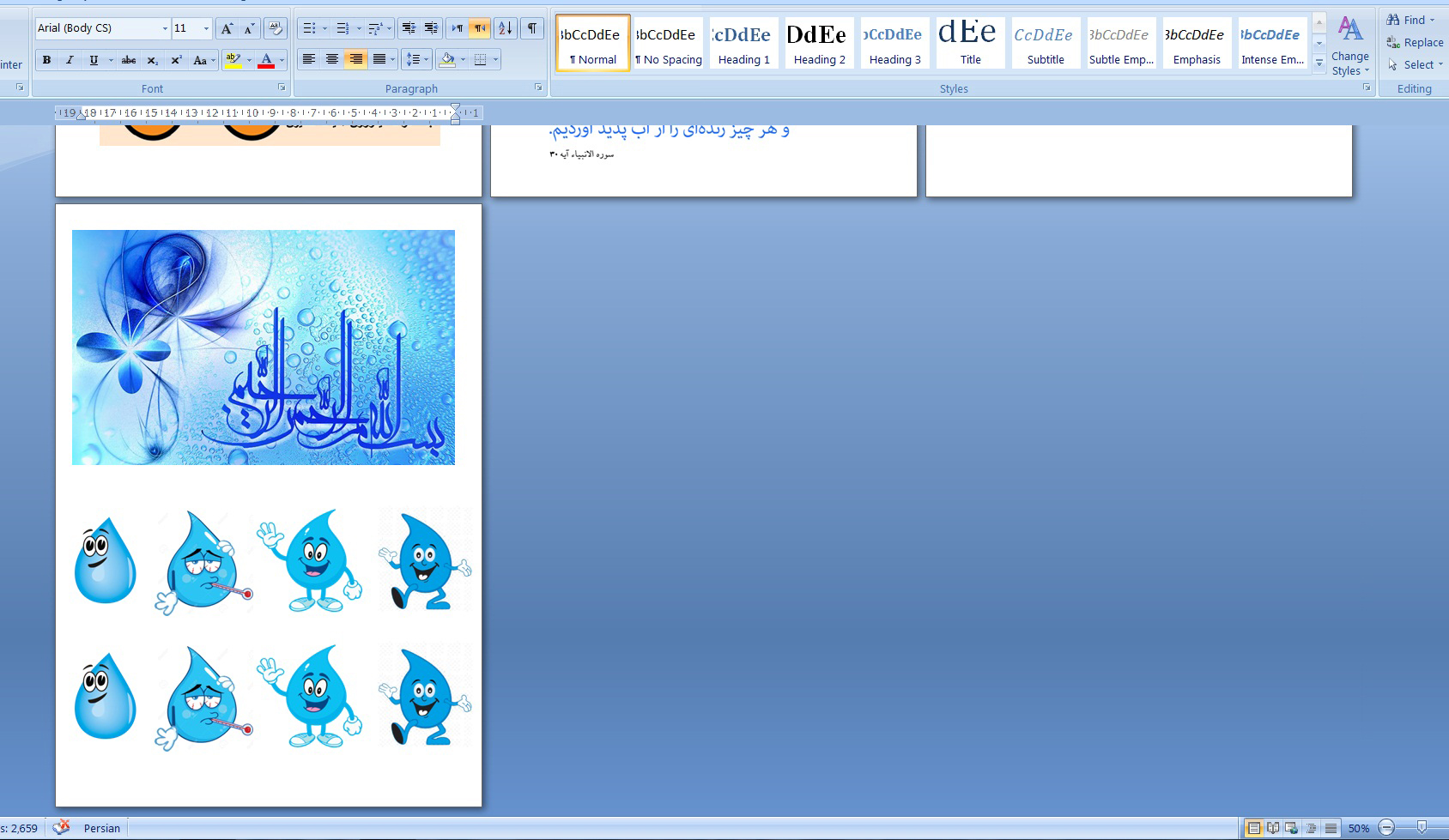
Task: Click the Grow Font icon
Action: pos(227,28)
